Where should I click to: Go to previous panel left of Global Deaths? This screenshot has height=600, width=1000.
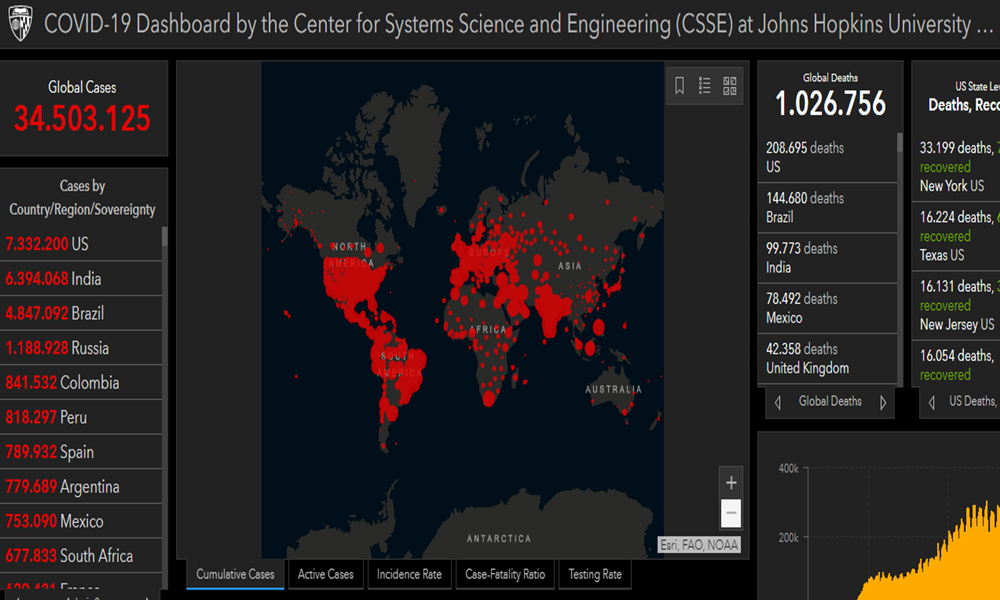[x=778, y=402]
